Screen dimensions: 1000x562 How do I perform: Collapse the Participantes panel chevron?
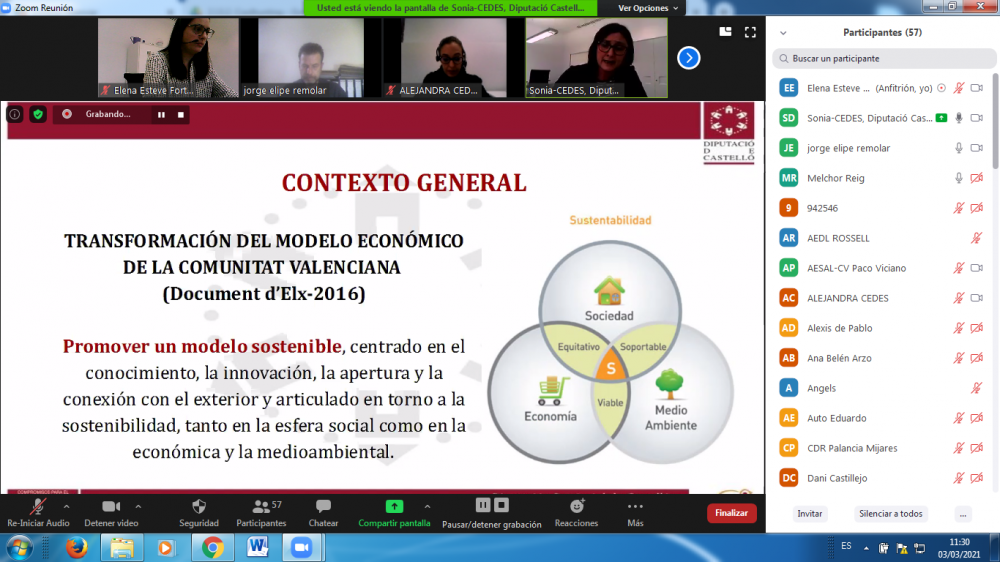[x=783, y=32]
